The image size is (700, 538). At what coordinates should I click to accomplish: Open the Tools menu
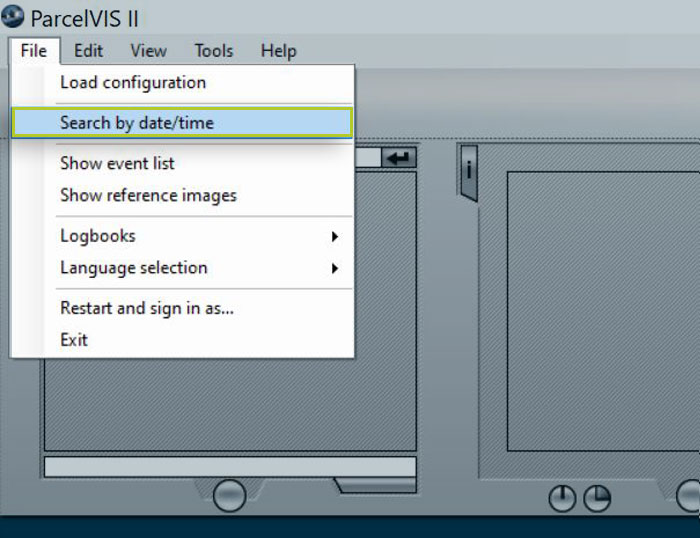[214, 51]
